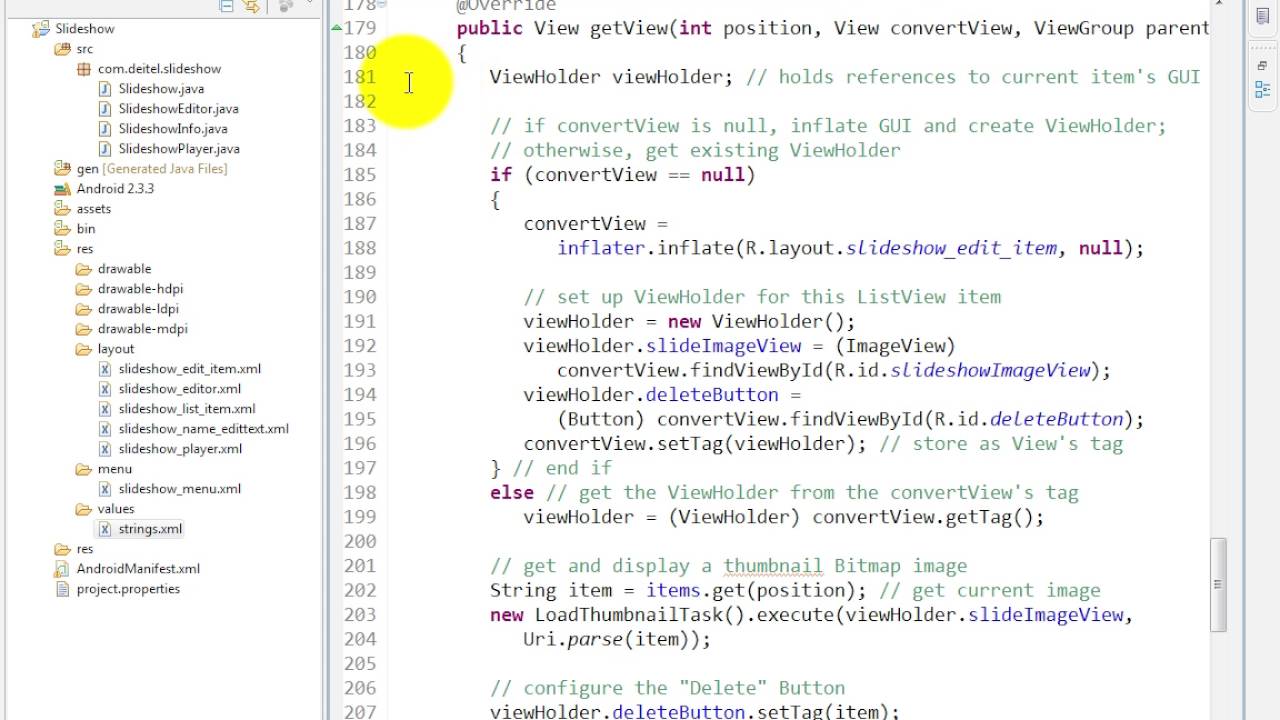Open AndroidManifest.xml
1280x720 pixels.
(138, 569)
